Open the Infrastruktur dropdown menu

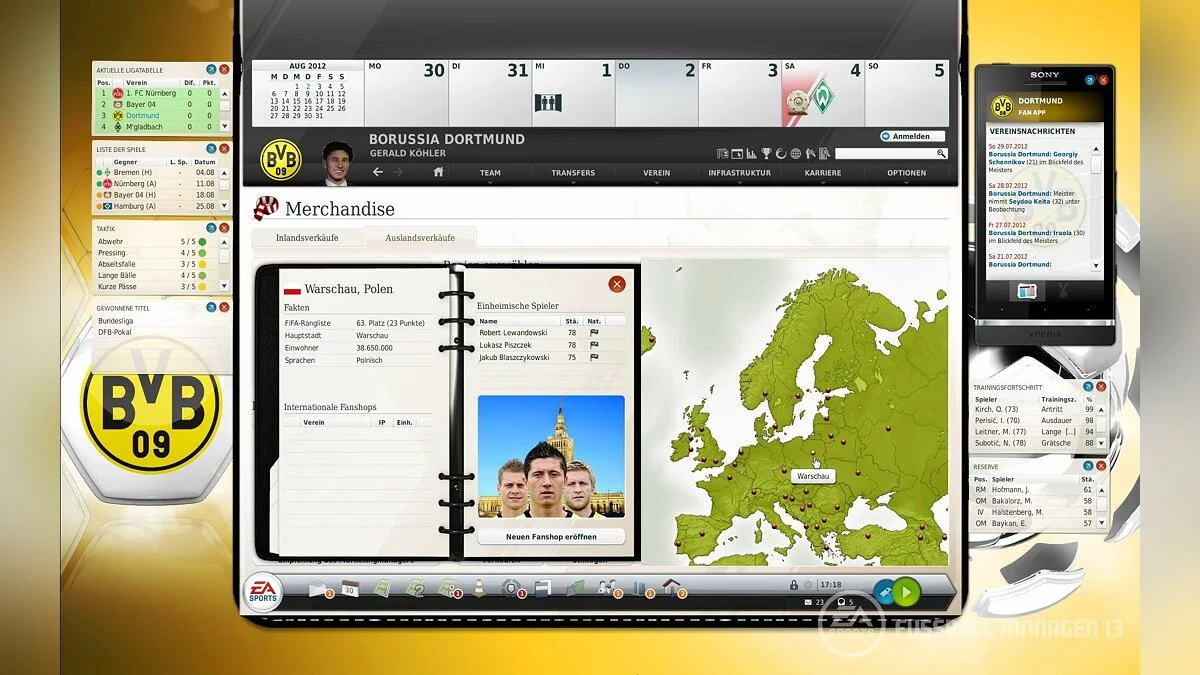[739, 173]
